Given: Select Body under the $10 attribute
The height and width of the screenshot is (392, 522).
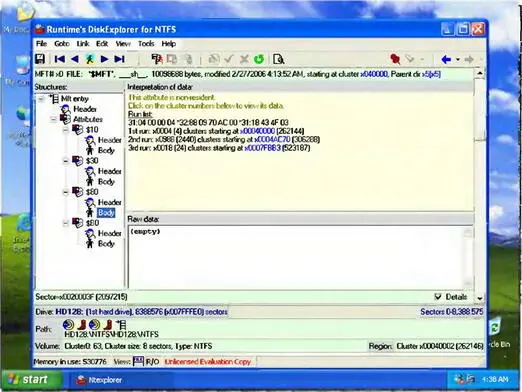Looking at the screenshot, I should click(x=106, y=150).
